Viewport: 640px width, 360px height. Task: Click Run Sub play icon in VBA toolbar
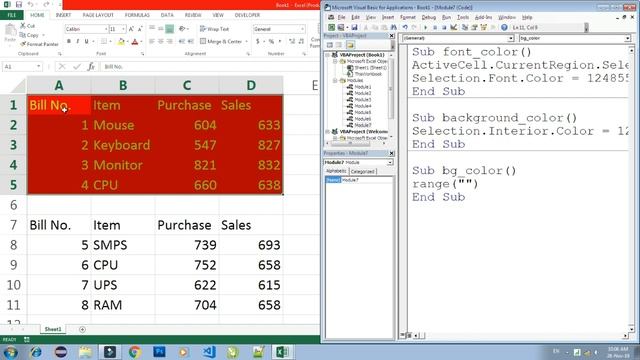425,27
